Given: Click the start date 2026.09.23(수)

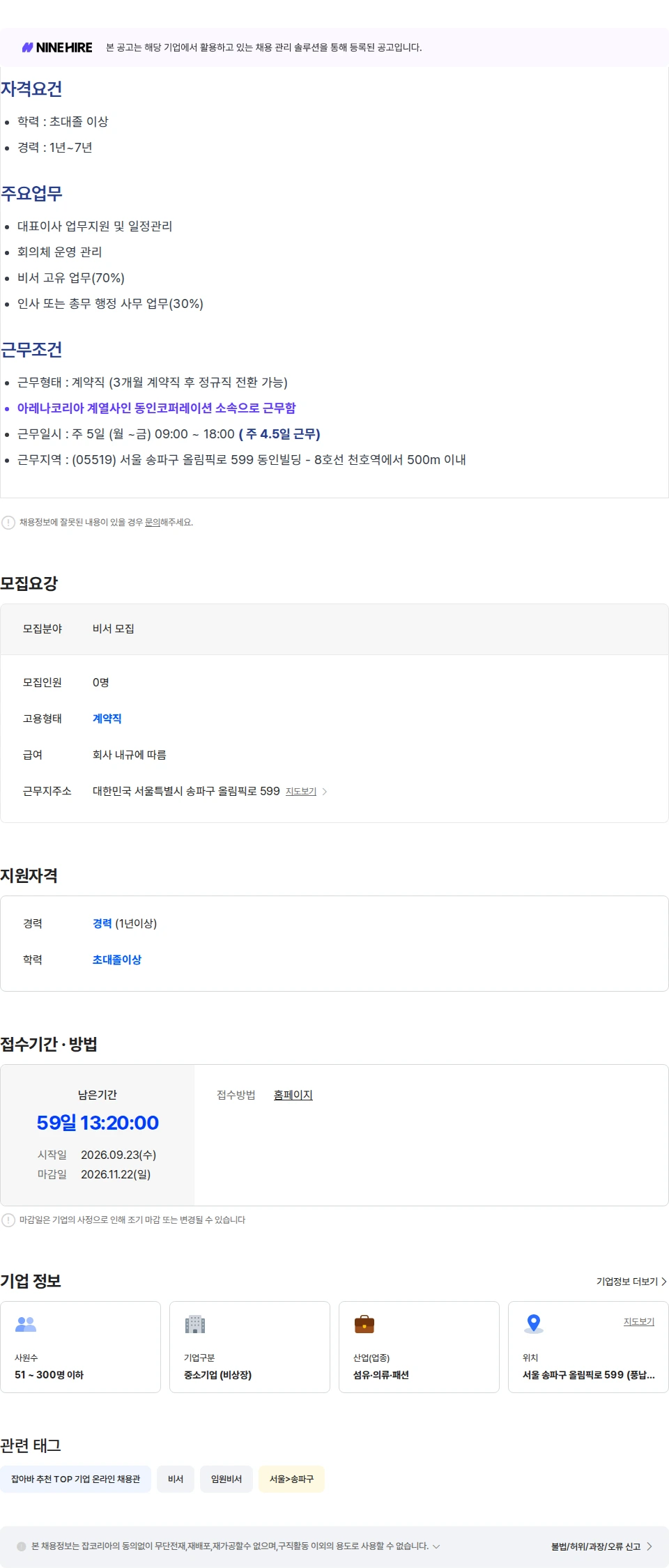Looking at the screenshot, I should point(118,1155).
